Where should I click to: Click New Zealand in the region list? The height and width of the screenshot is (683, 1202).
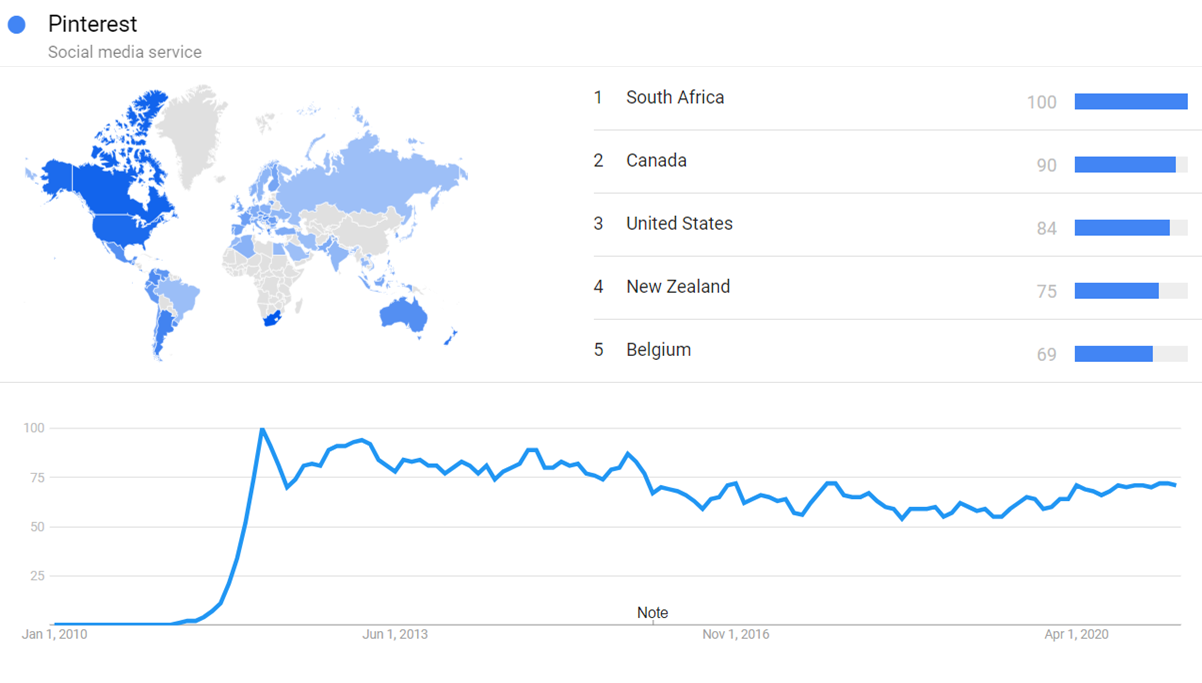pos(677,287)
